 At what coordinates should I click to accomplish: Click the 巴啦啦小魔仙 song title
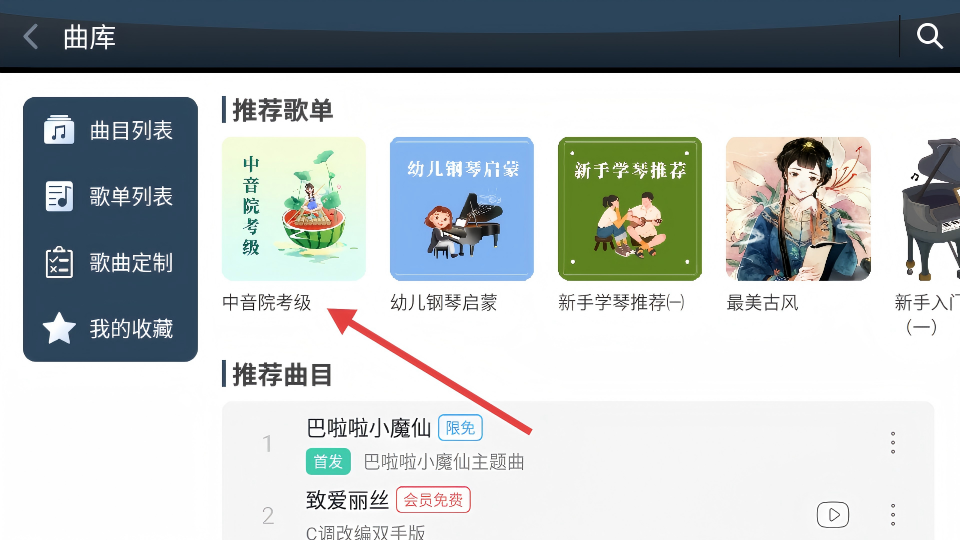pos(369,428)
